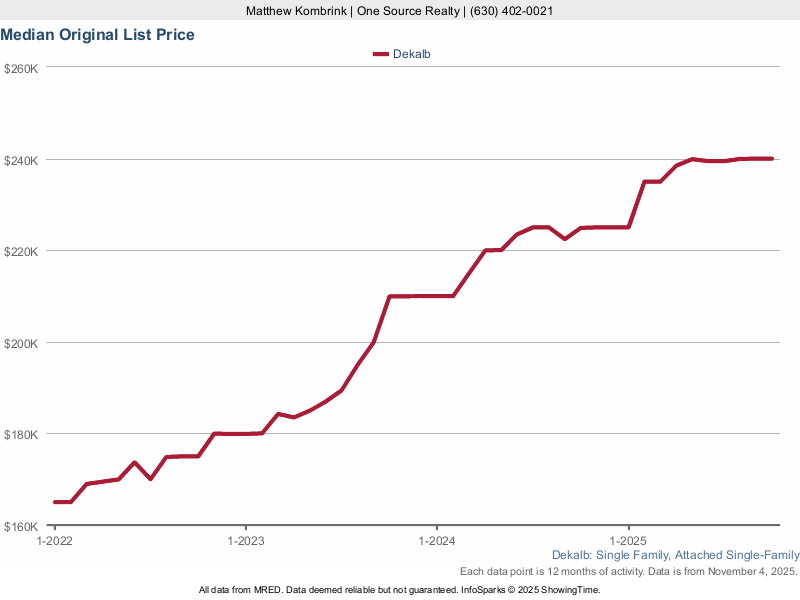Viewport: 800px width, 600px height.
Task: Click the red Dekalb legend line swatch
Action: point(380,55)
